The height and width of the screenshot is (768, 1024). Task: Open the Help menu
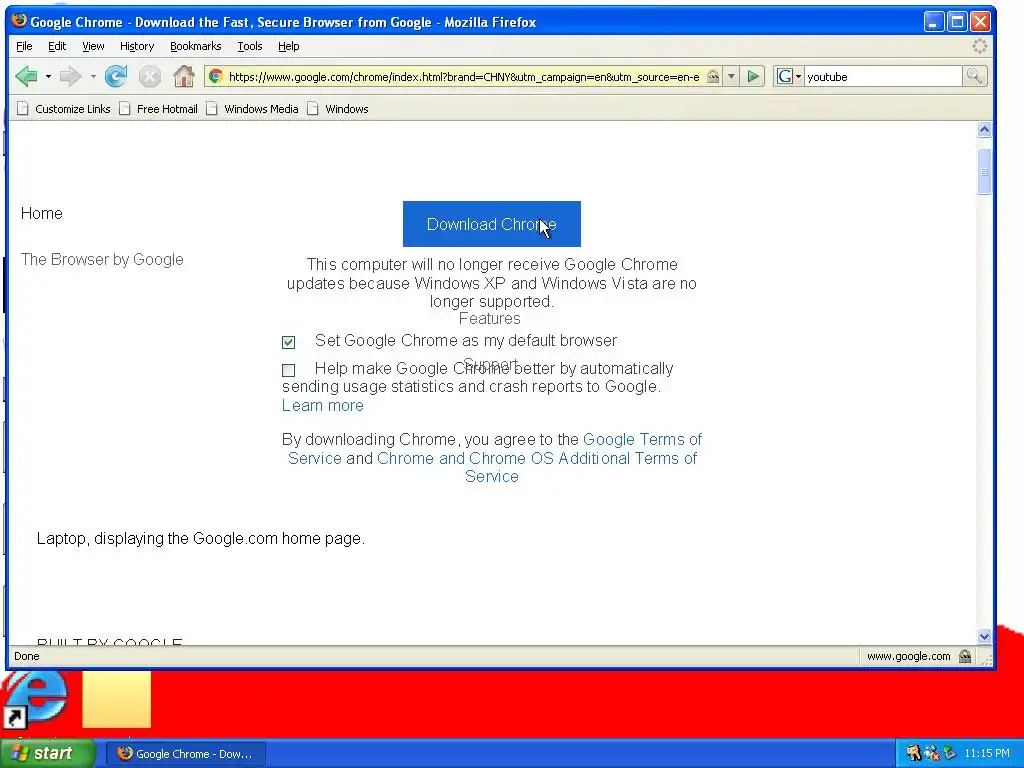click(x=288, y=46)
